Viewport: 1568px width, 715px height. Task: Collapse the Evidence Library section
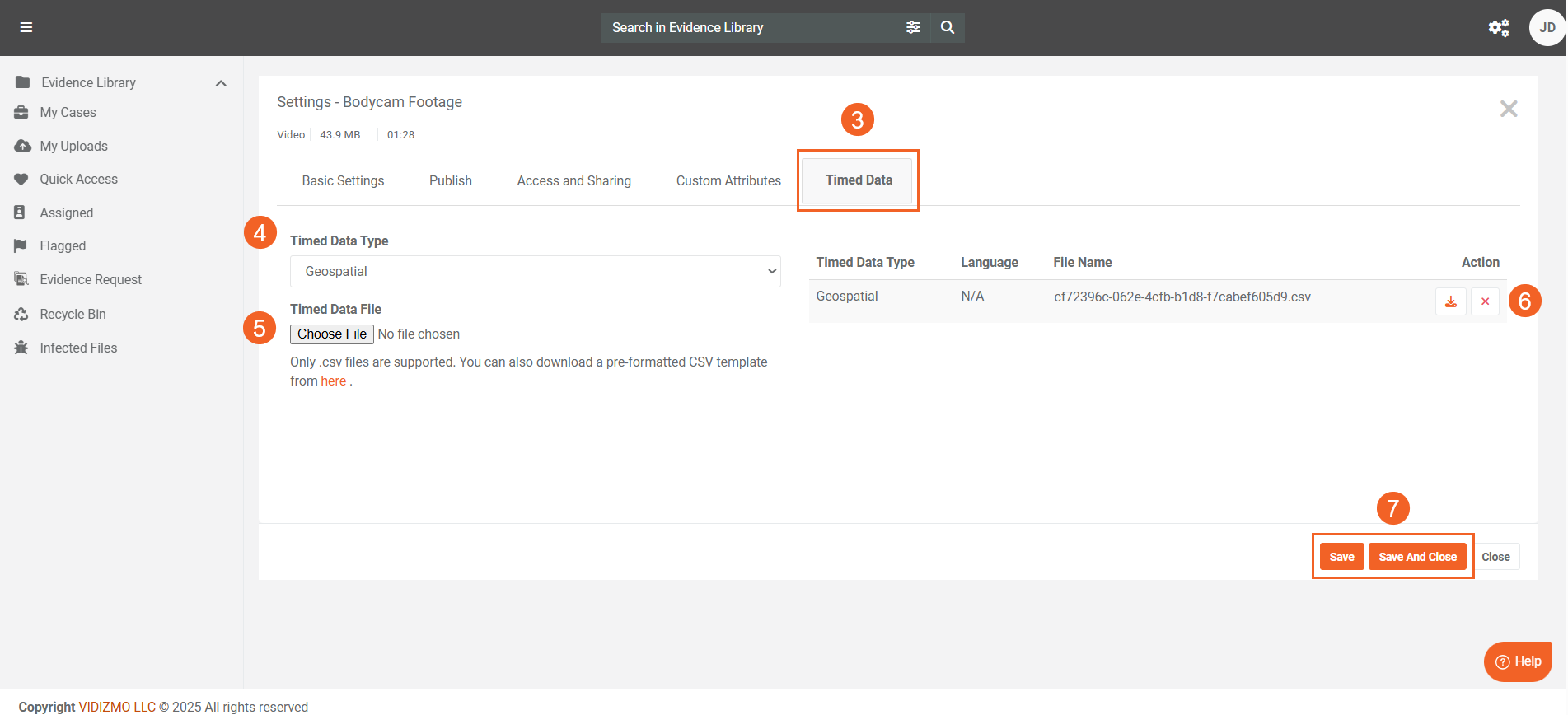(x=221, y=83)
